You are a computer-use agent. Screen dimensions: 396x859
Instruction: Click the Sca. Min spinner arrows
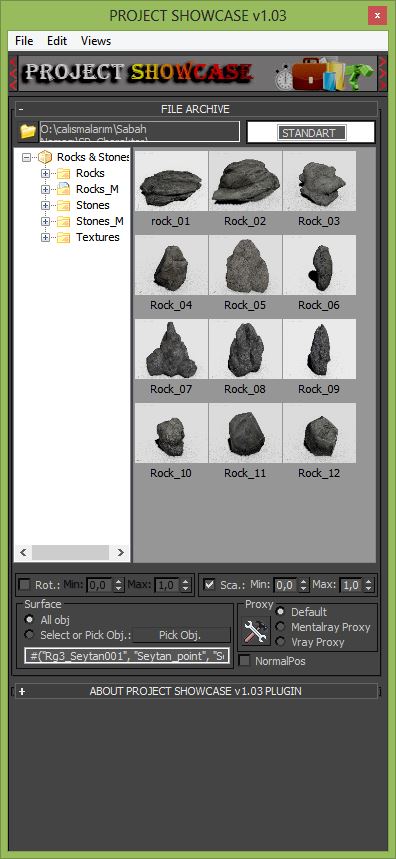tap(304, 585)
